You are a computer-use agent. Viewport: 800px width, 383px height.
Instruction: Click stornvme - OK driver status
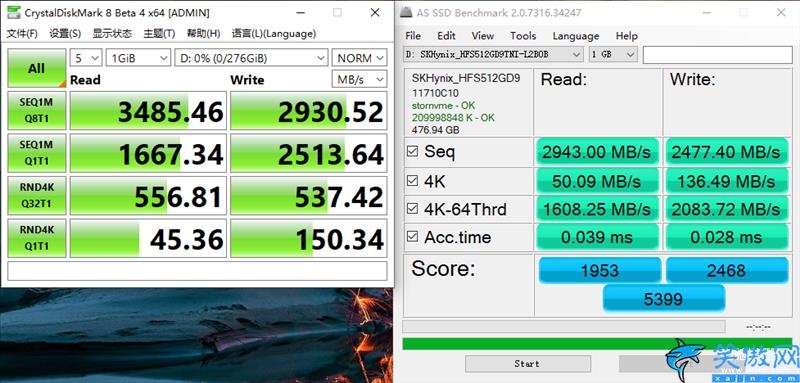point(443,106)
